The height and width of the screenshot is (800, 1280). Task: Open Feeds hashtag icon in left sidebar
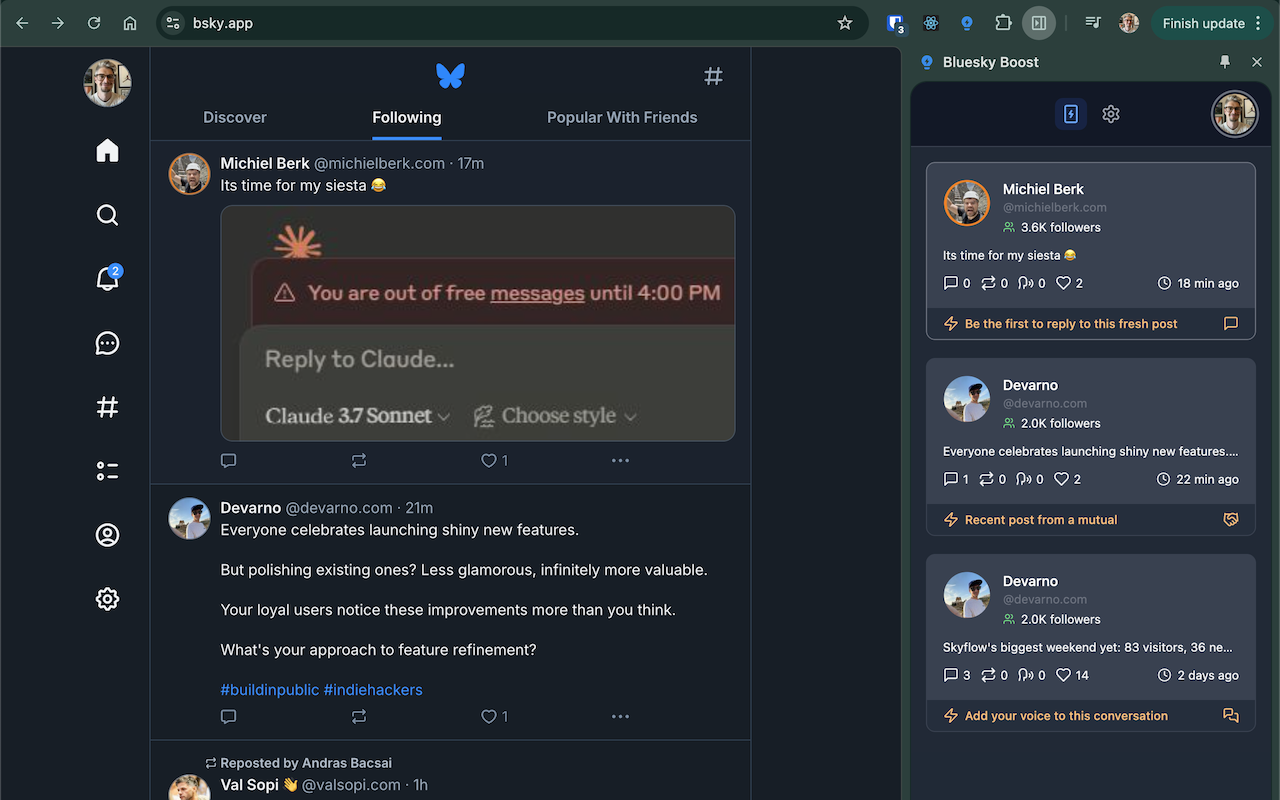(107, 407)
